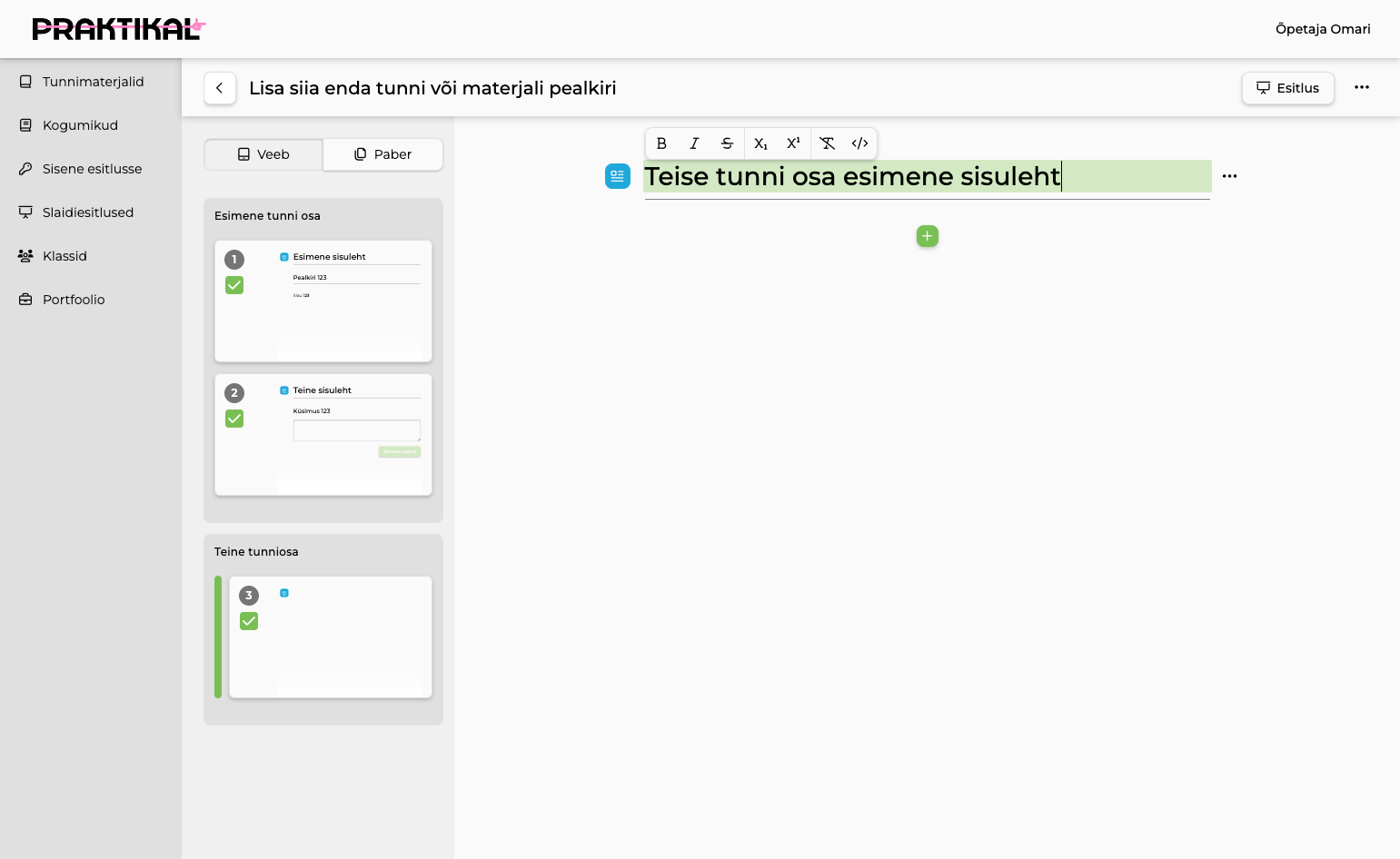Add a new block with the green plus
The height and width of the screenshot is (859, 1400).
click(928, 236)
